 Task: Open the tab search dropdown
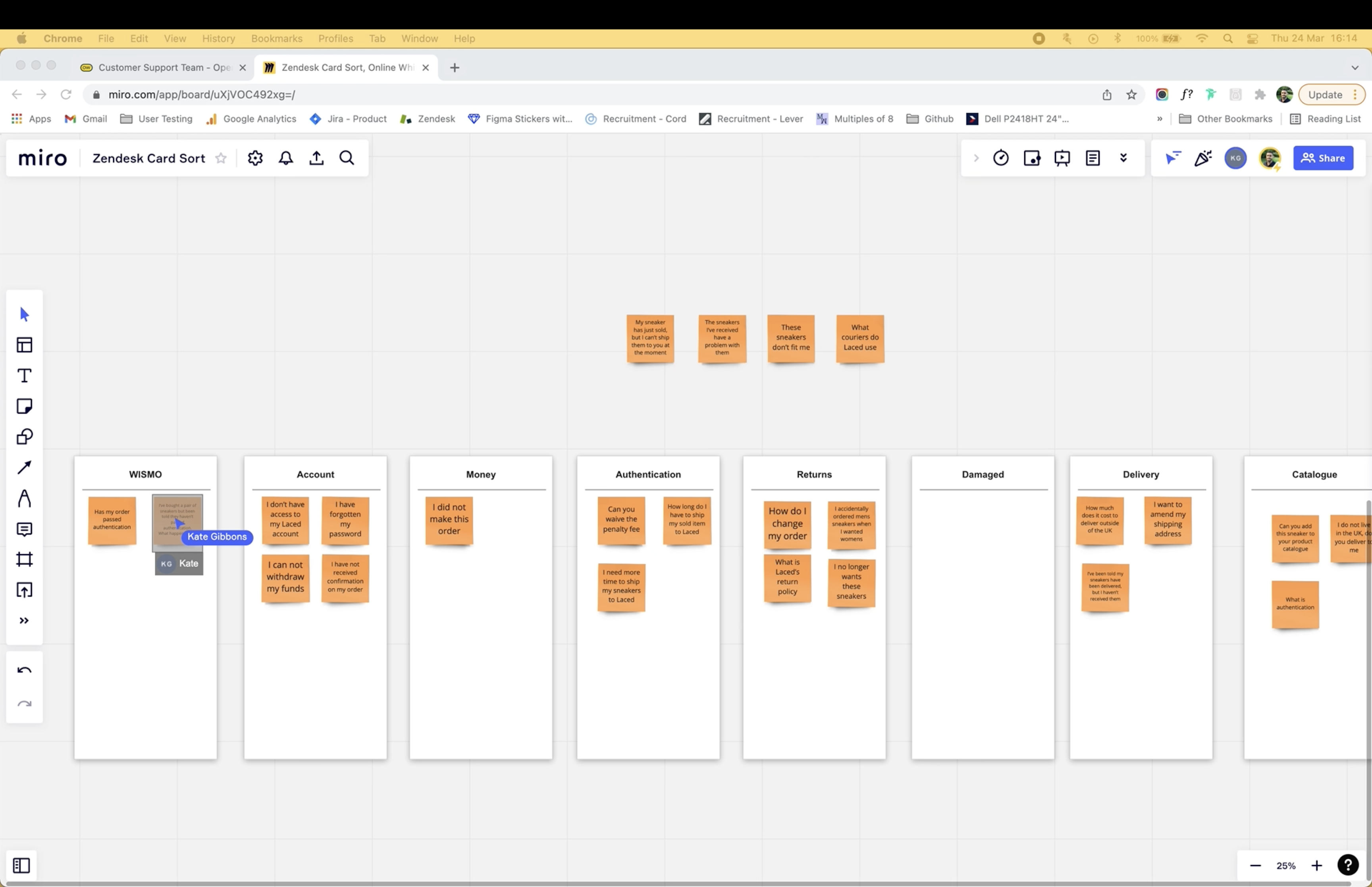[1355, 67]
